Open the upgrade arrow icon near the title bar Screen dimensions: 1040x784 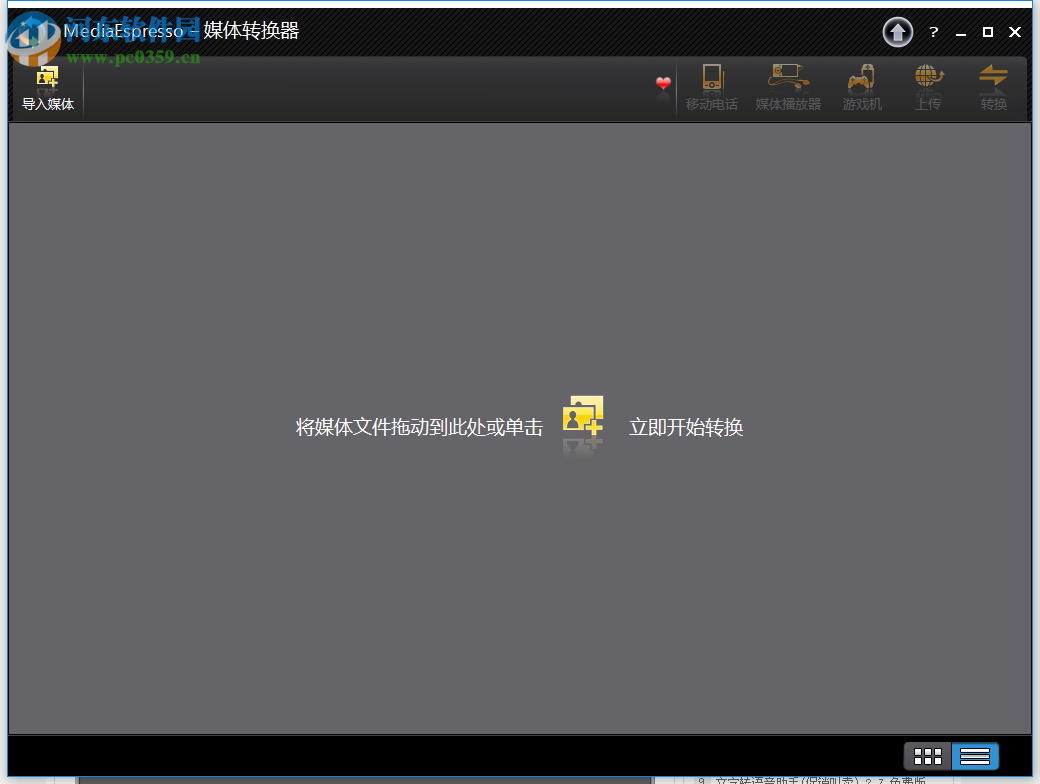(x=897, y=31)
